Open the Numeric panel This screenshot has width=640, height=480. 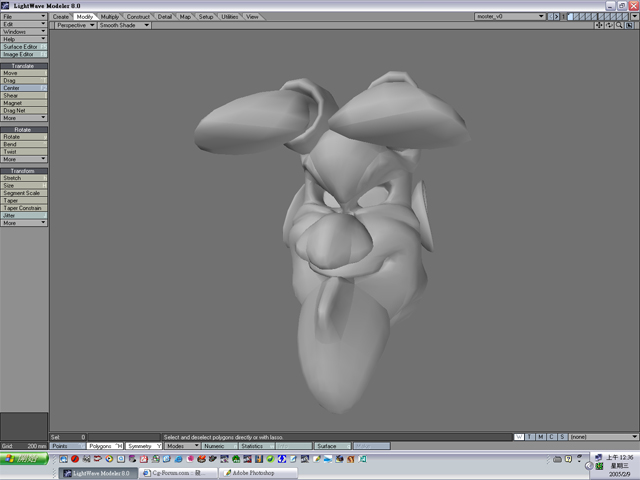pyautogui.click(x=220, y=446)
